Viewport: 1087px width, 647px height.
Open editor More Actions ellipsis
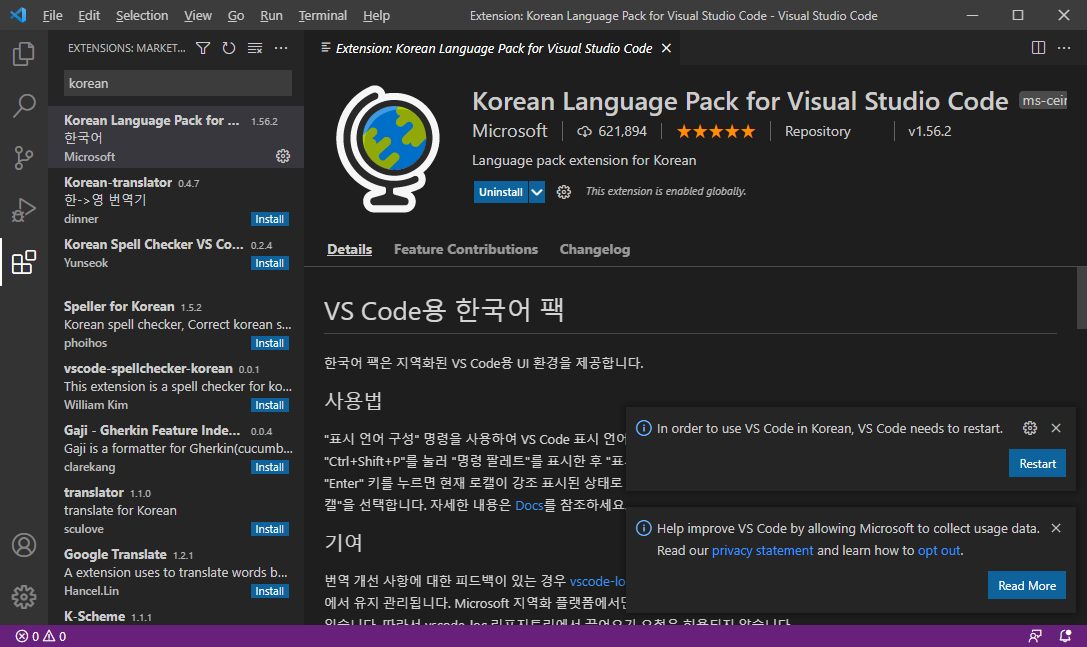pos(1064,48)
